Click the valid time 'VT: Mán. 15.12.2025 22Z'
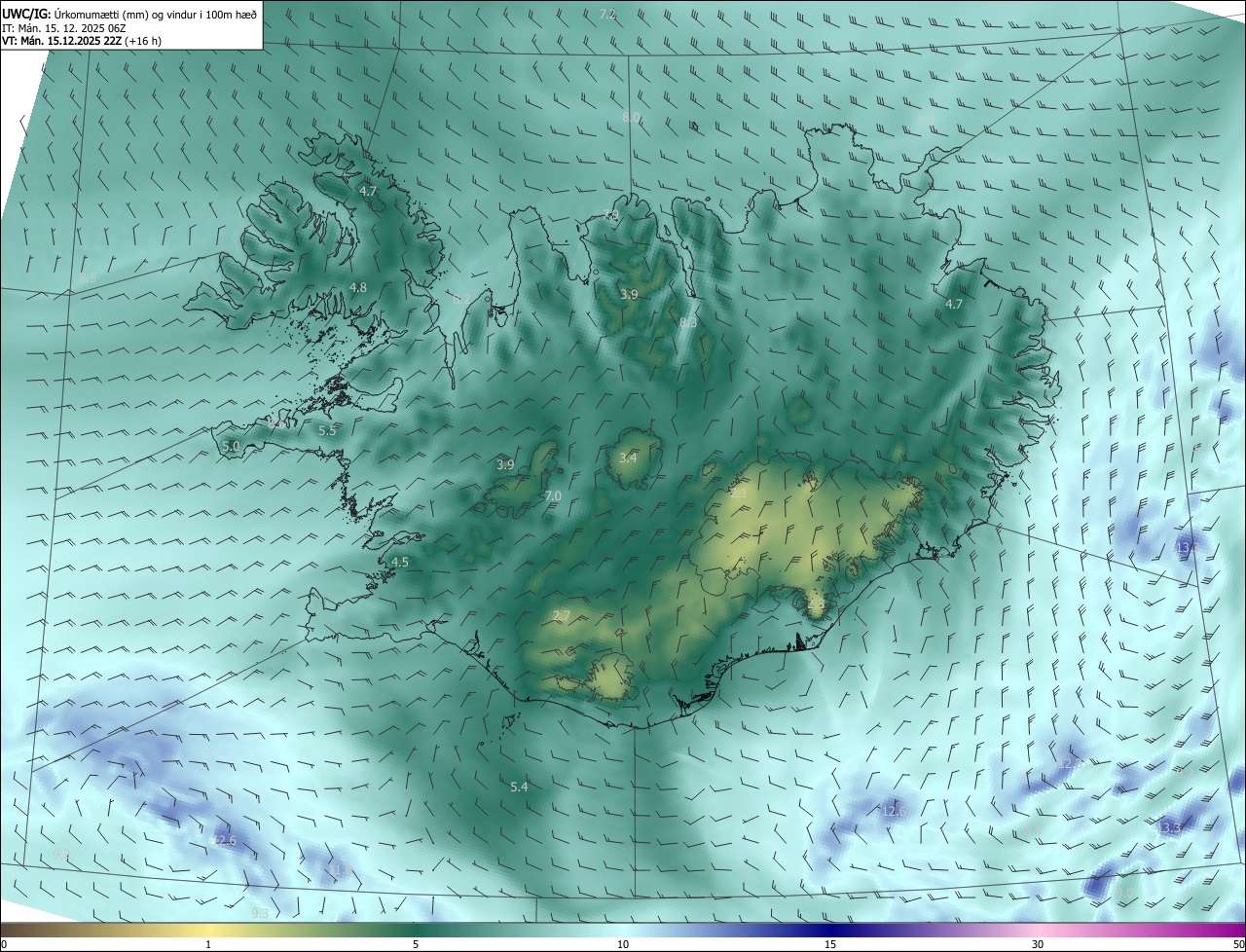This screenshot has width=1246, height=952. (60, 41)
